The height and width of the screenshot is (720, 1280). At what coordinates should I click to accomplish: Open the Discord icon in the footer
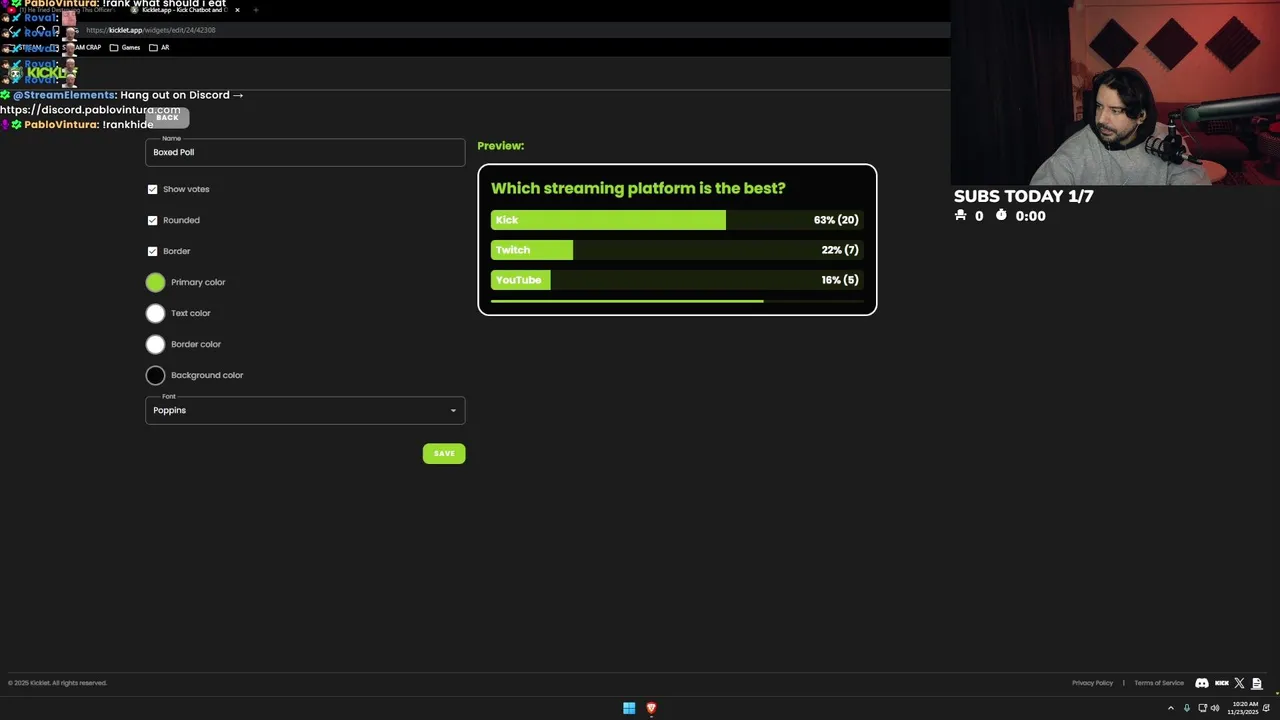1202,683
